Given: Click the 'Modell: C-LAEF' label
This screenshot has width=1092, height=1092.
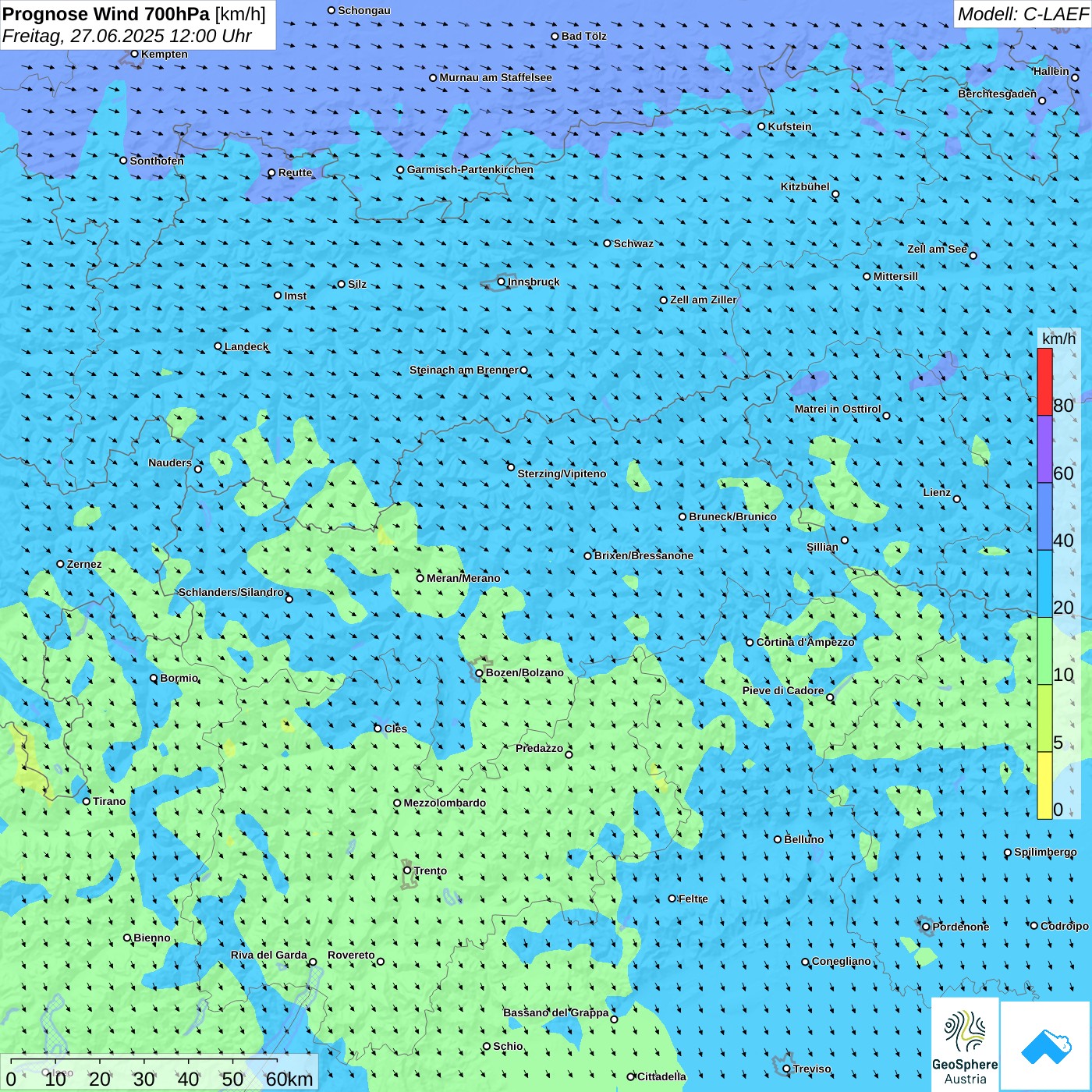Looking at the screenshot, I should 1022,14.
